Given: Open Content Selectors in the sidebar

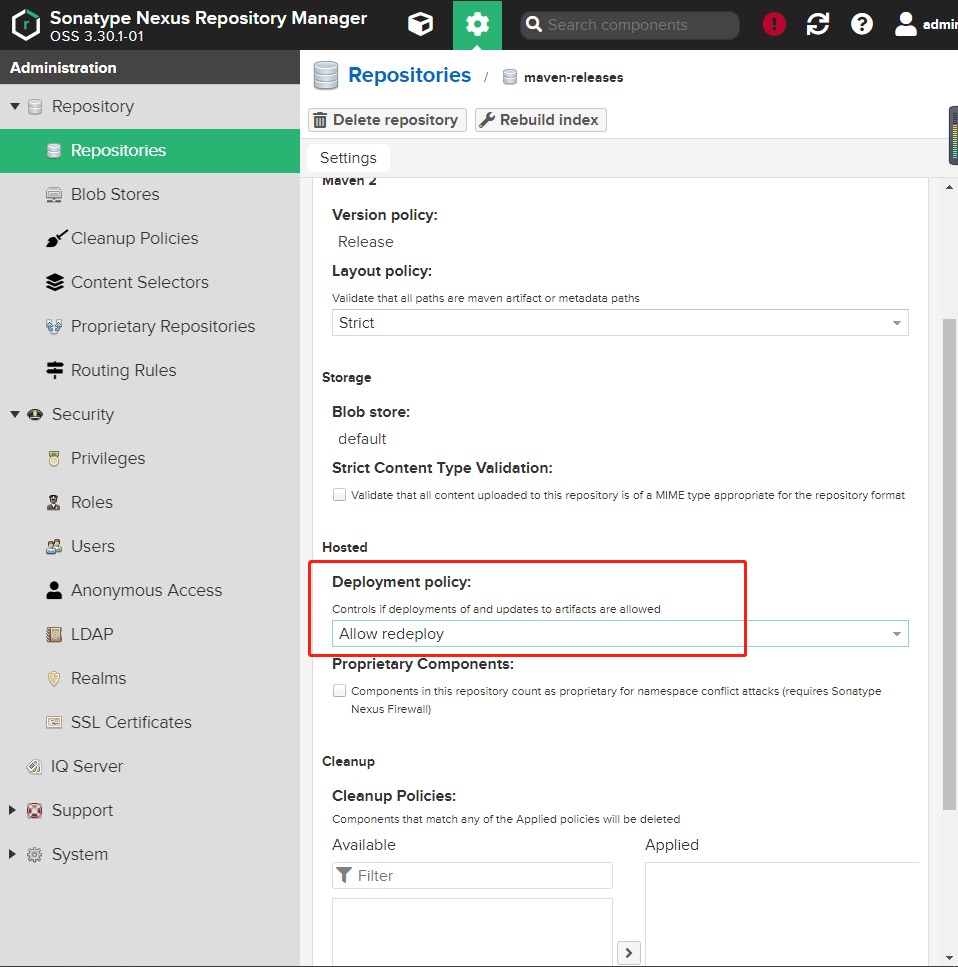Looking at the screenshot, I should point(150,282).
